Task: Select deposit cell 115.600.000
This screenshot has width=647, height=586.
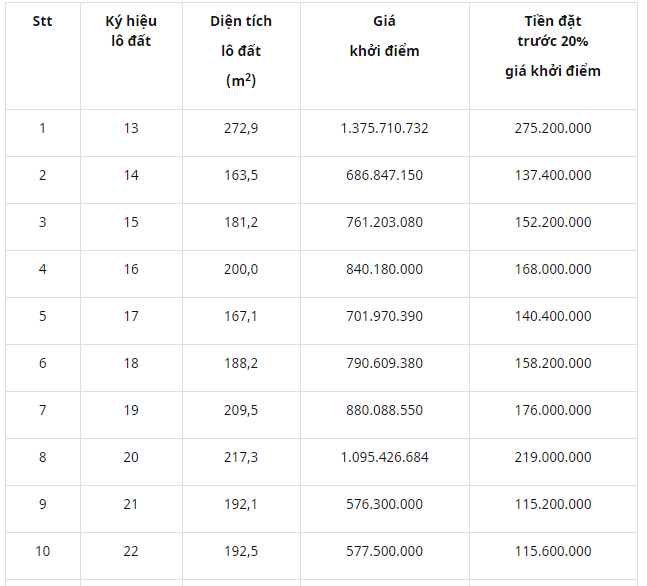Action: coord(553,552)
